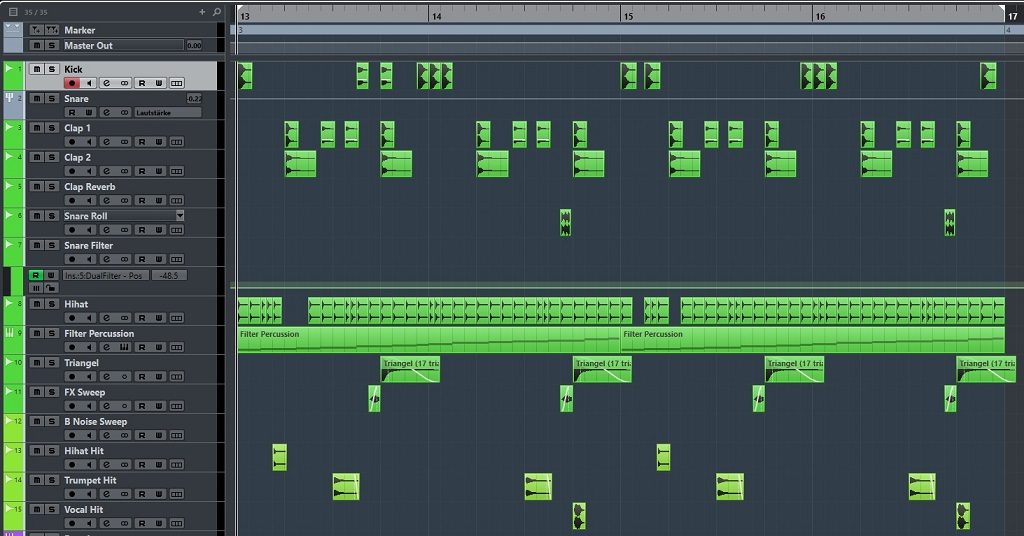Click mute automation icon on DualFilter lane
The image size is (1024, 536).
[37, 288]
